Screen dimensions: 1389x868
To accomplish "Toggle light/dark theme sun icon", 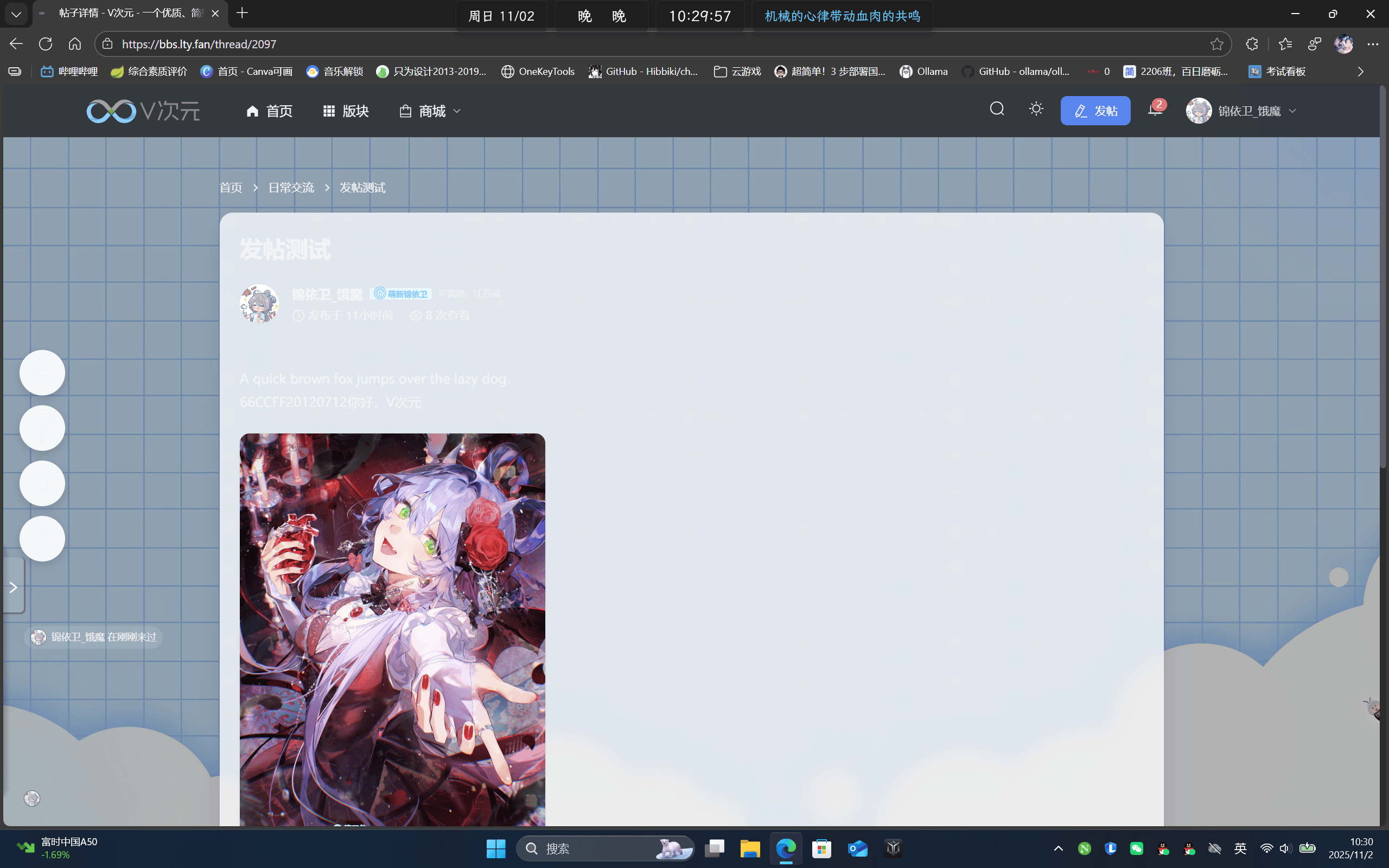I will (1036, 109).
